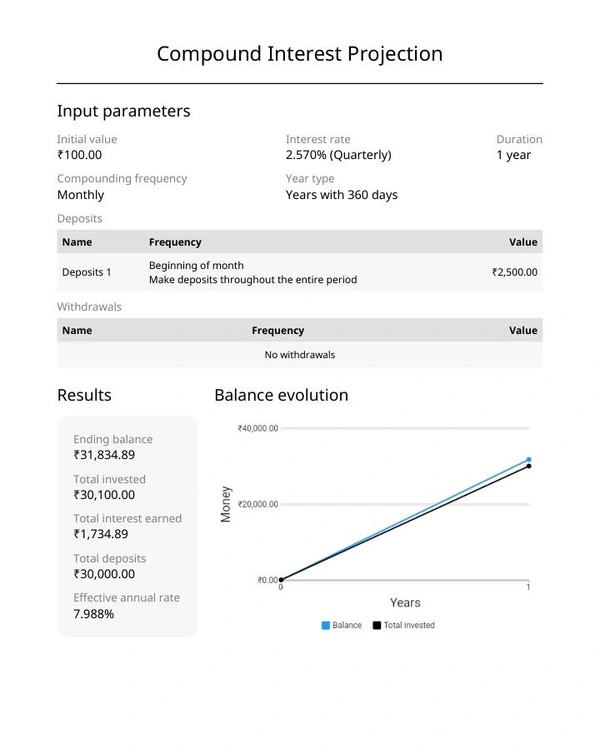The image size is (600, 753).
Task: Click the Monthly compounding frequency value
Action: point(80,195)
